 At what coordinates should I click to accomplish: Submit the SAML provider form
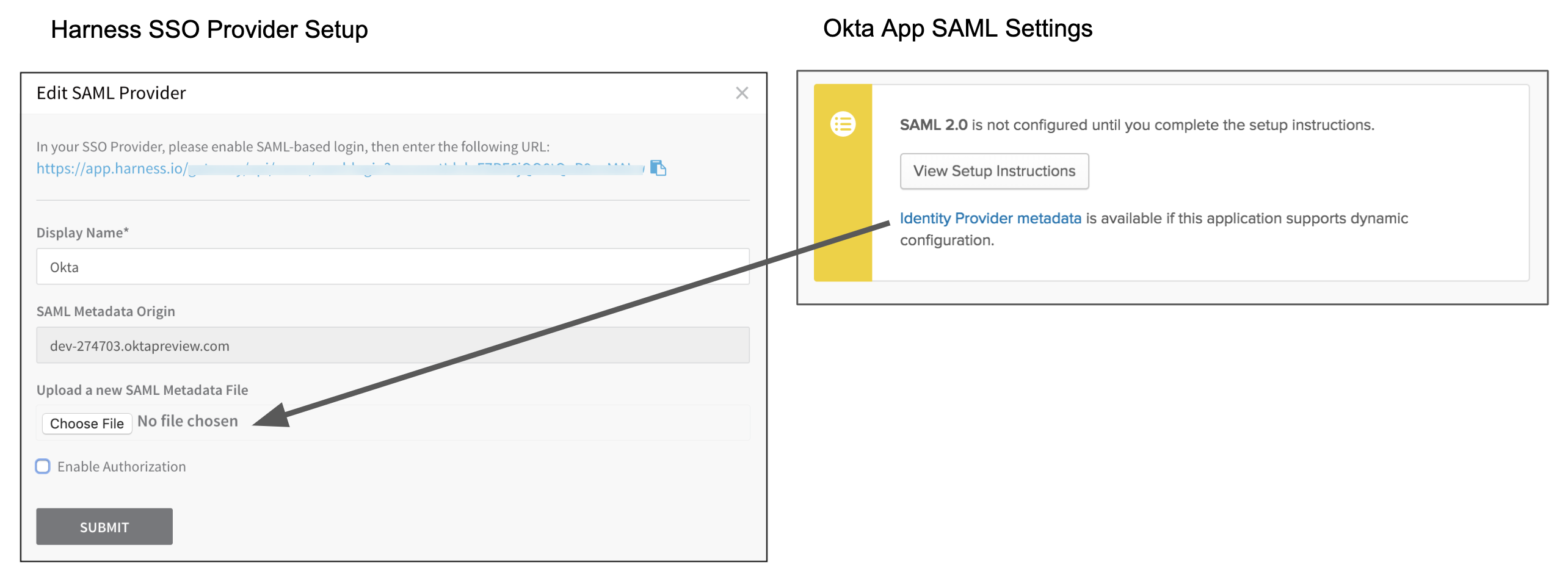[104, 526]
